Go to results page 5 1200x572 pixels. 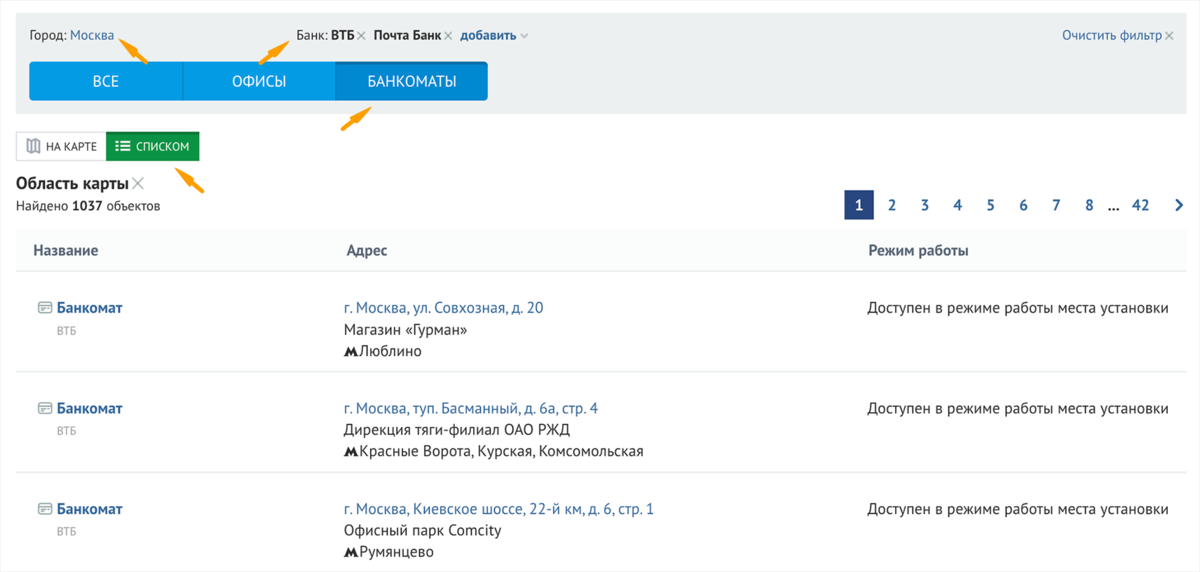pos(990,205)
